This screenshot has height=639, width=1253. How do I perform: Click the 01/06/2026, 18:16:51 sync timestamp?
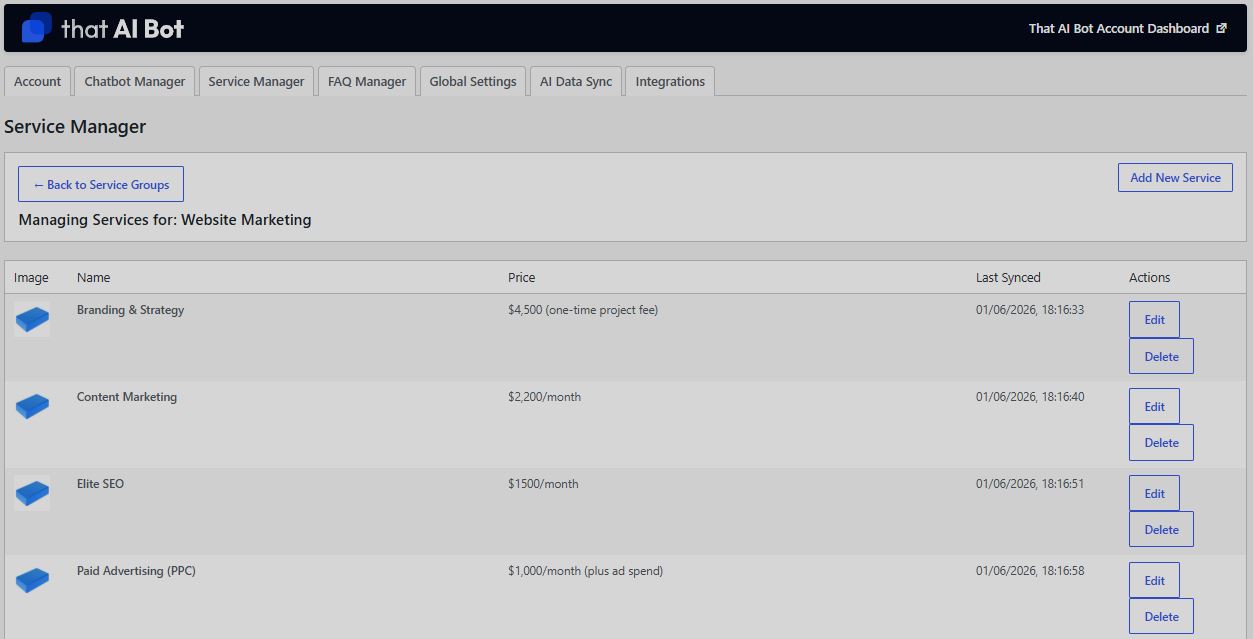point(1030,484)
